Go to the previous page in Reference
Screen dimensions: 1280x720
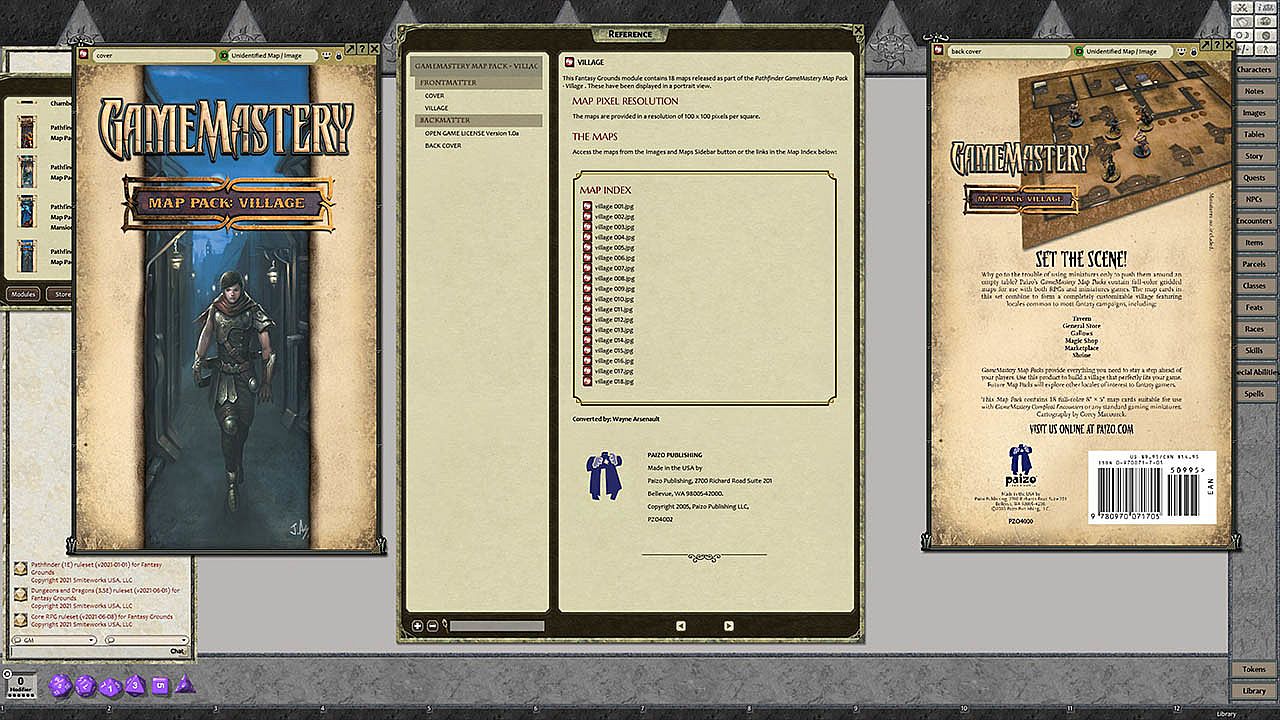click(681, 626)
